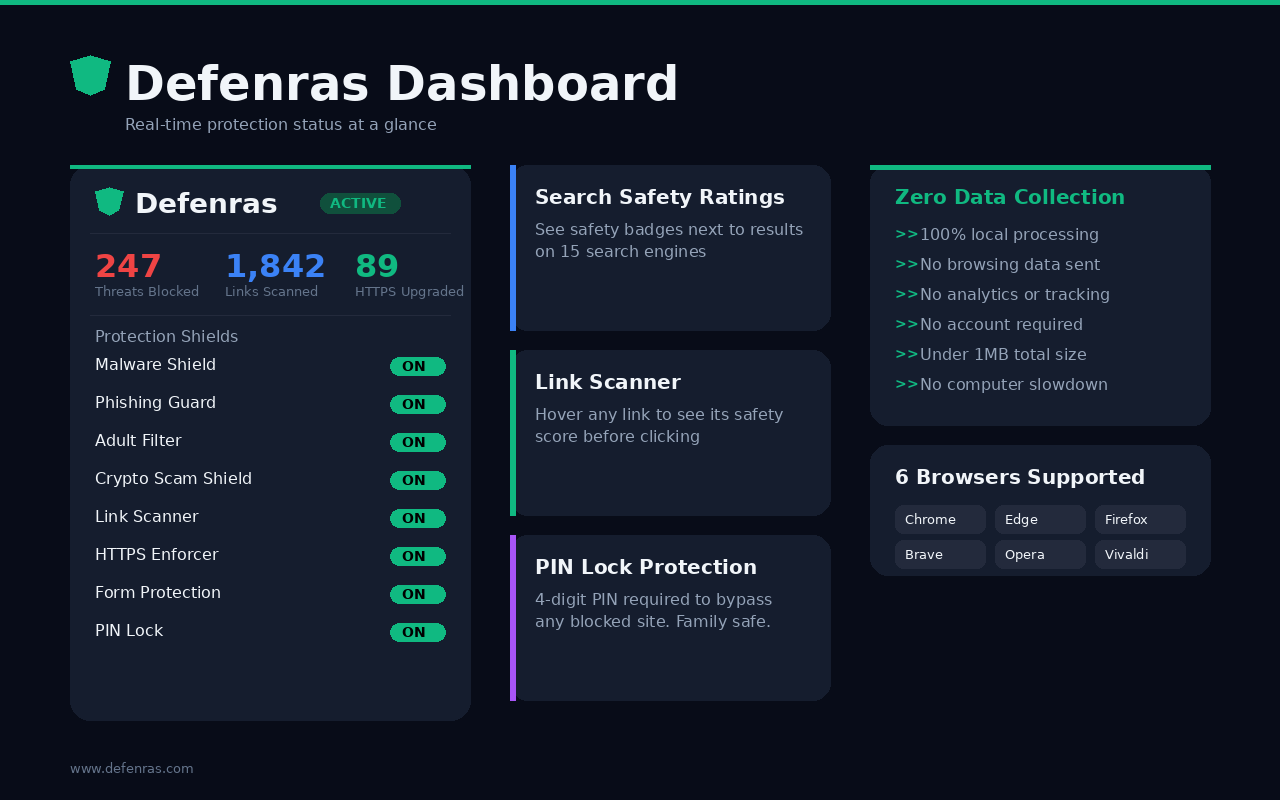Screen dimensions: 1280x800
Task: Click the 89 HTTPS Upgraded counter
Action: (409, 275)
